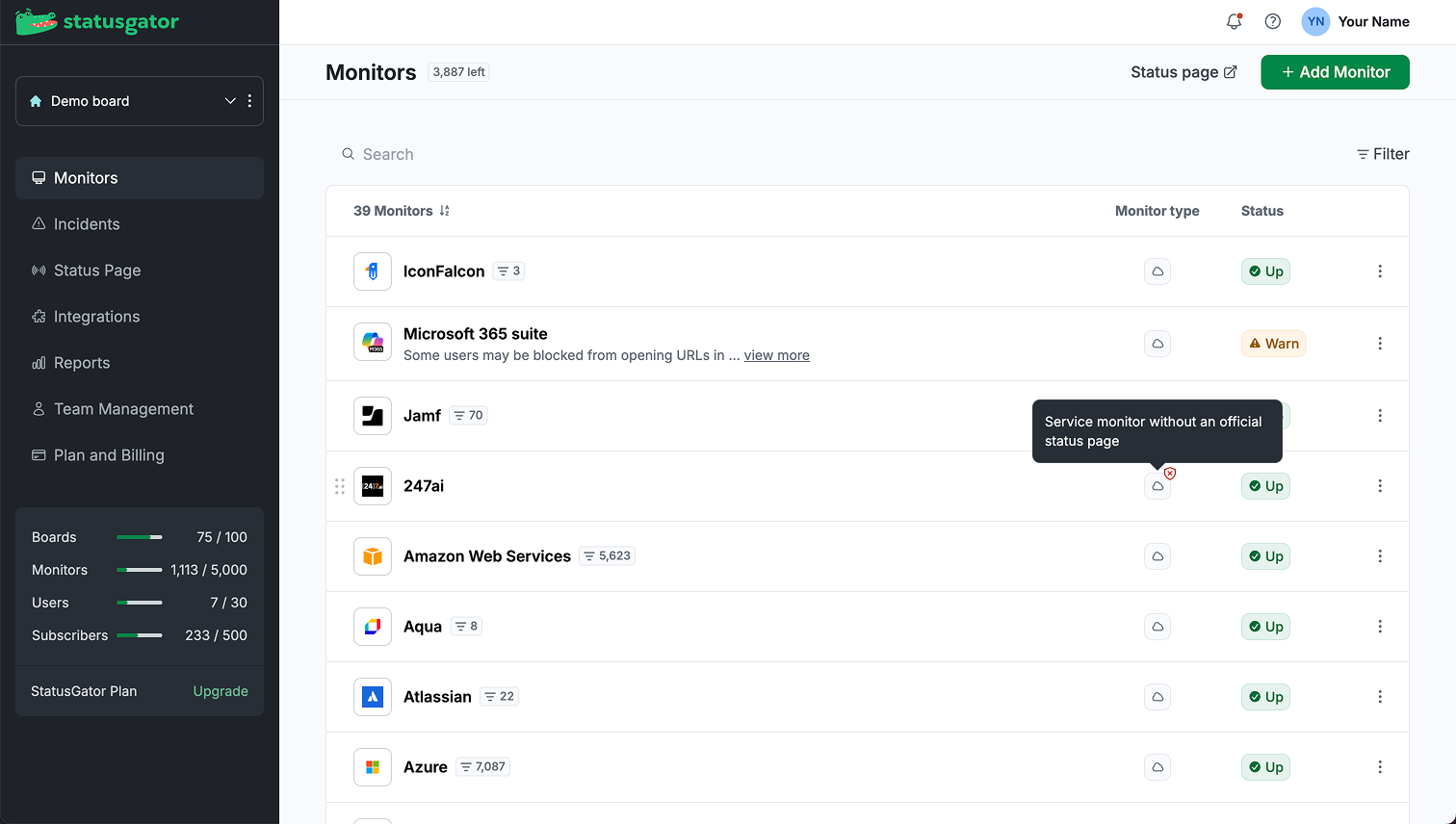Viewport: 1456px width, 824px height.
Task: Open Reports in sidebar
Action: 140,363
